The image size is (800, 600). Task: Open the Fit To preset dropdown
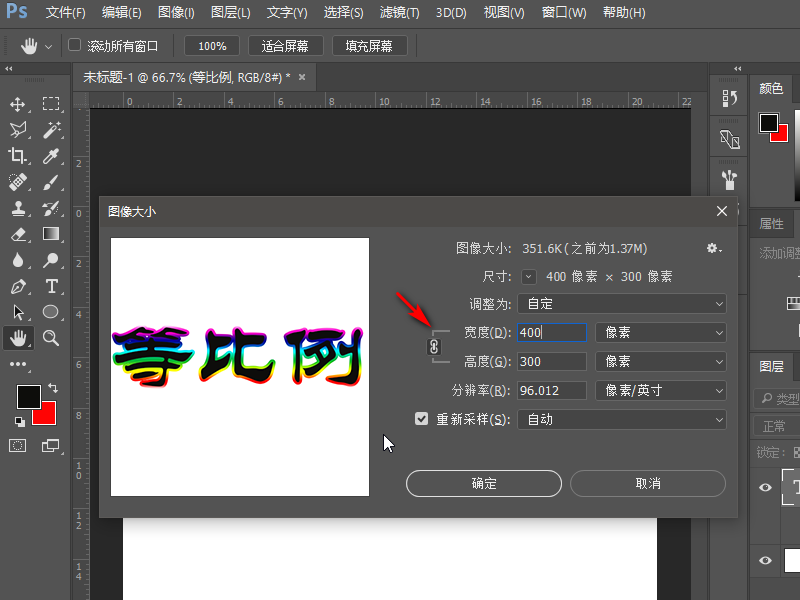621,304
